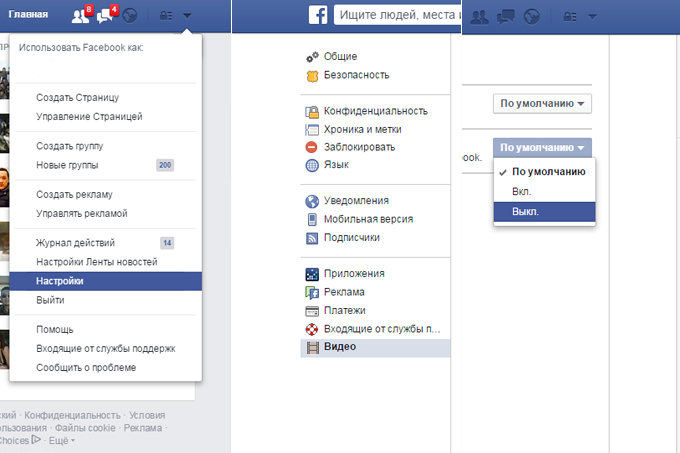
Task: Open Новые группы menu entry
Action: click(67, 165)
